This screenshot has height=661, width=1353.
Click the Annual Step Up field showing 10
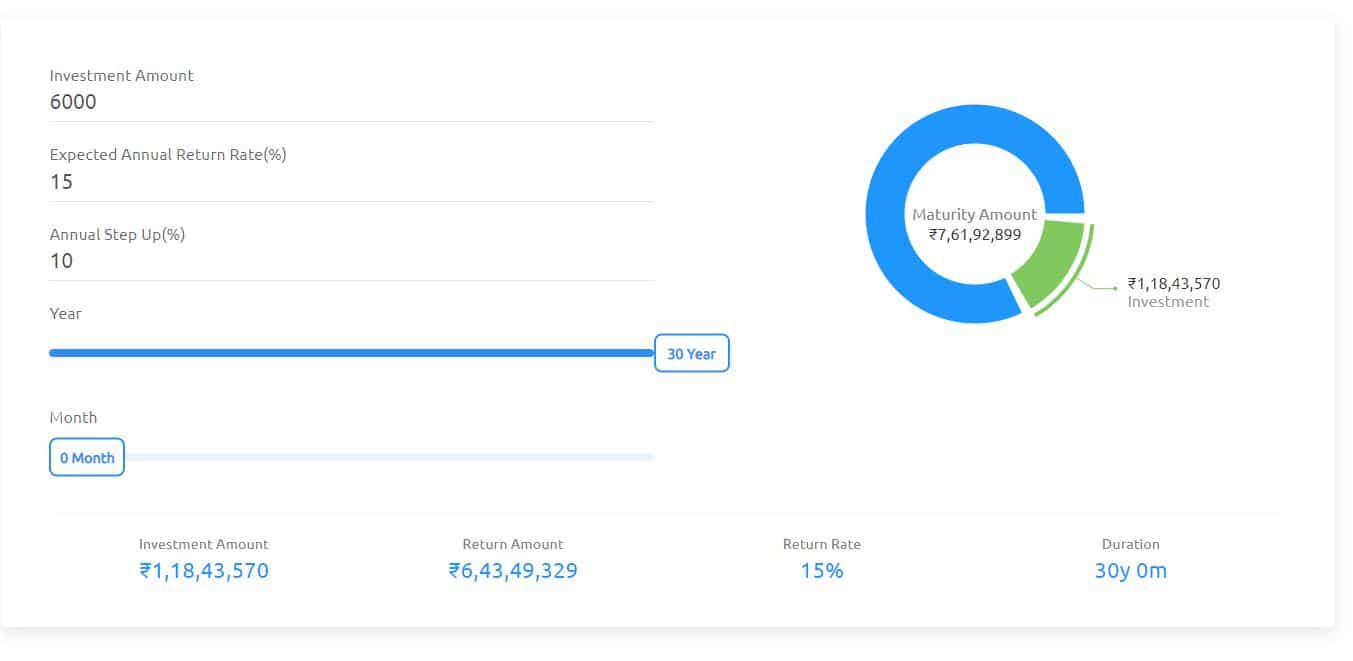351,261
